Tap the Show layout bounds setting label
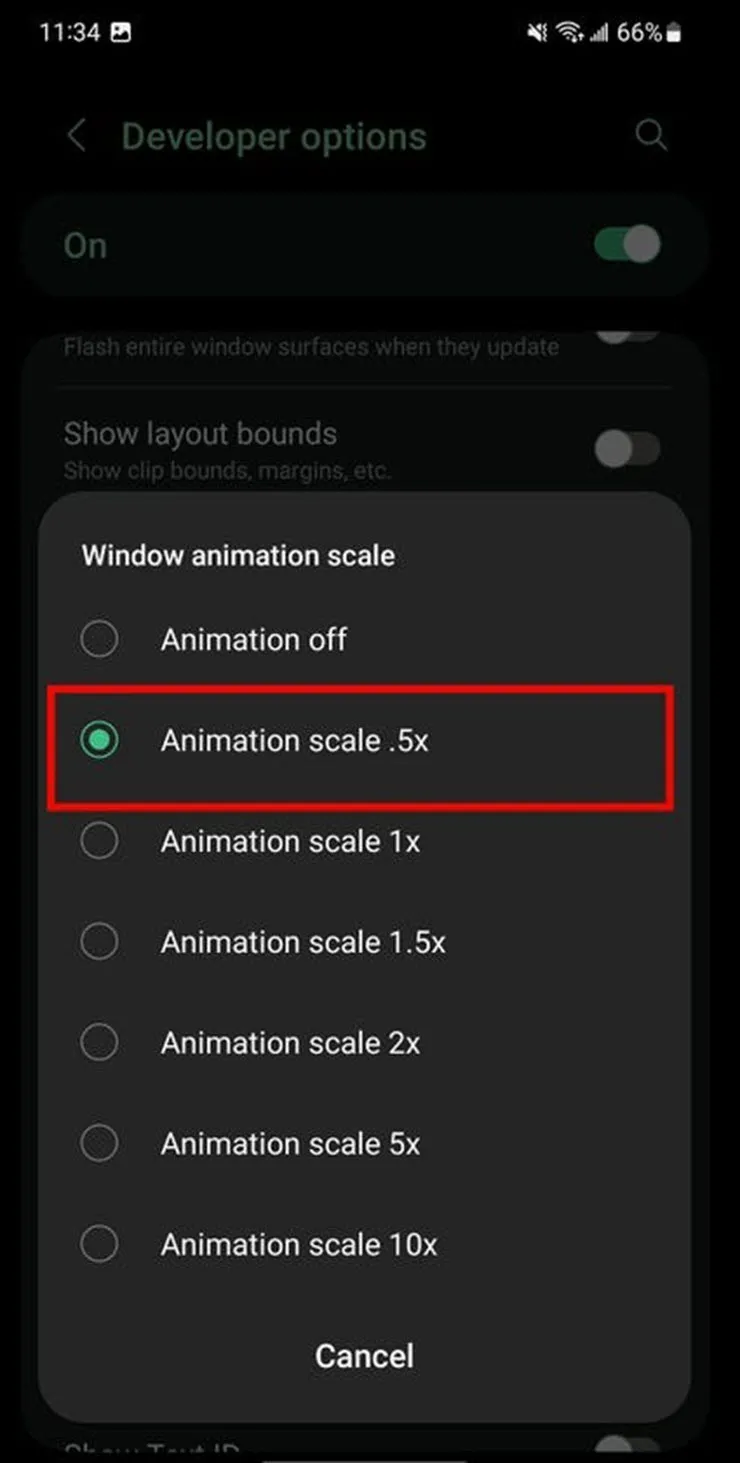The height and width of the screenshot is (1463, 740). [x=200, y=435]
